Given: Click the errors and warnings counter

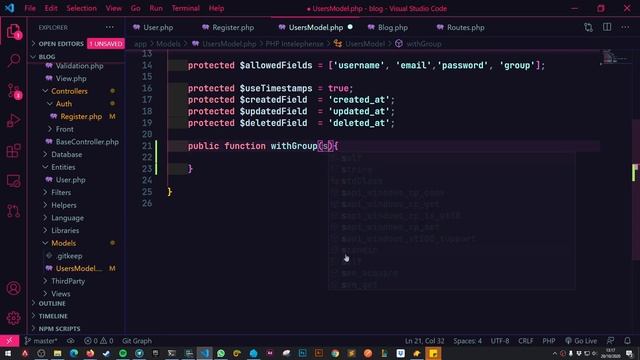Looking at the screenshot, I should tap(98, 340).
